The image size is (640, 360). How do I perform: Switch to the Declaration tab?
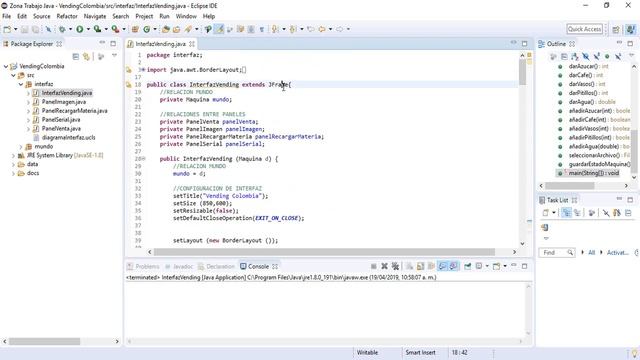pyautogui.click(x=216, y=267)
